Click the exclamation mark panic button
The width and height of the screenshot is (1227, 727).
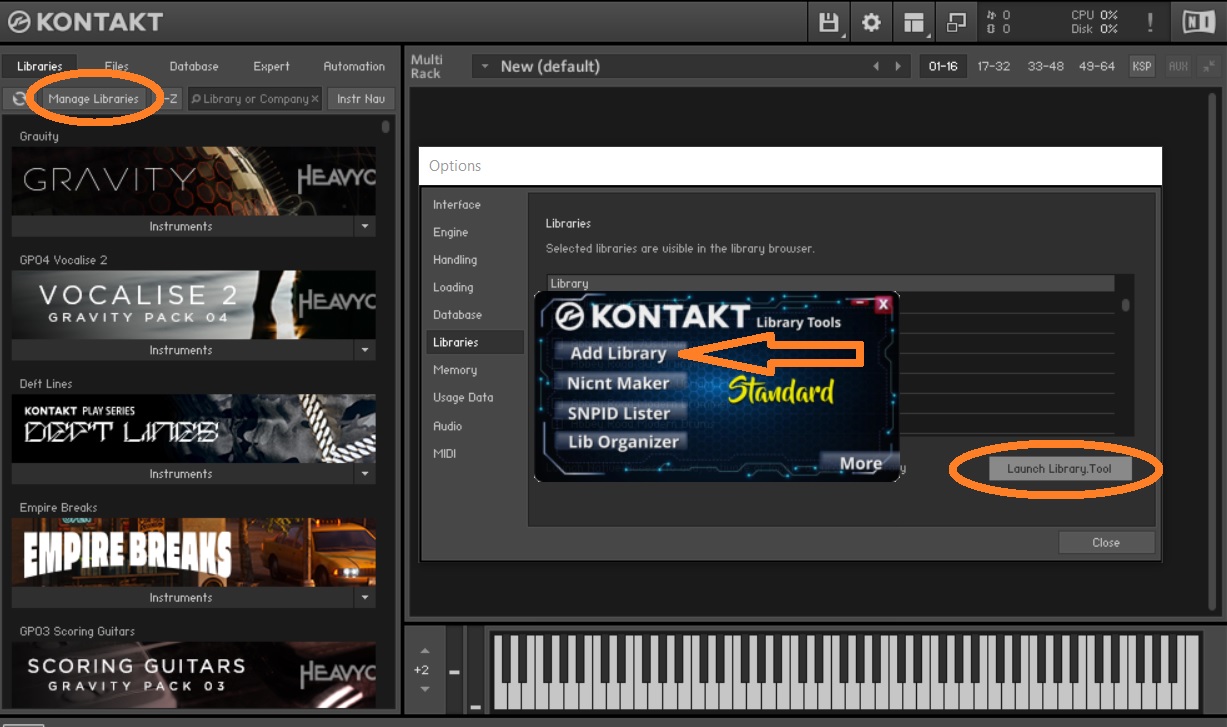1150,22
